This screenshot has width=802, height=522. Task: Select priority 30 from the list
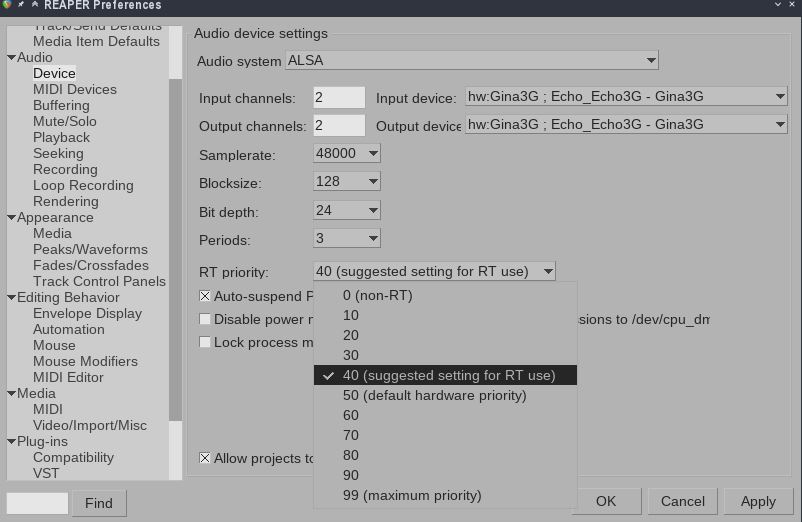445,355
